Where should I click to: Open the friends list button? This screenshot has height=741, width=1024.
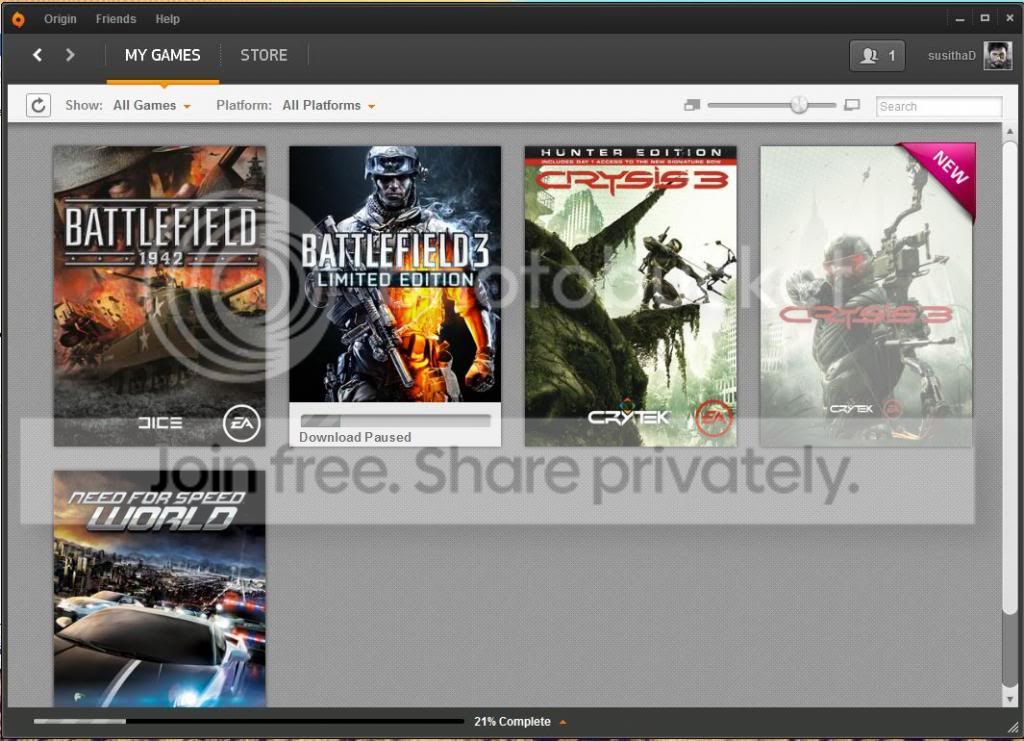point(877,56)
